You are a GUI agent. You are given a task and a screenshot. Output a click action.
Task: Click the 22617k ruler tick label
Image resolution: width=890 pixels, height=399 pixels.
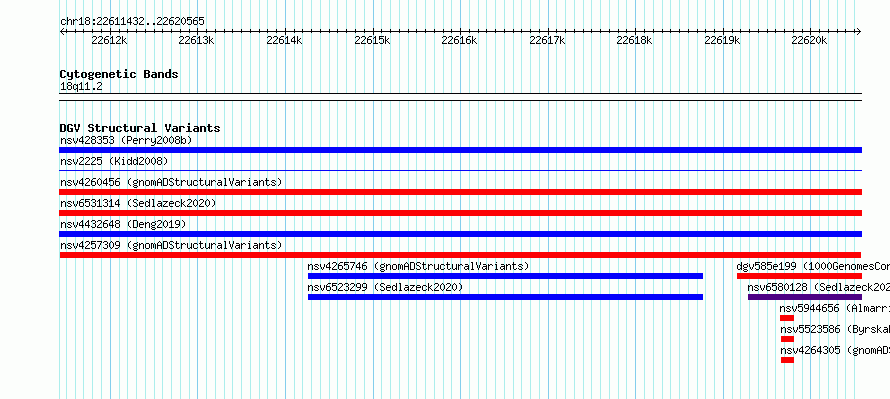tap(548, 40)
